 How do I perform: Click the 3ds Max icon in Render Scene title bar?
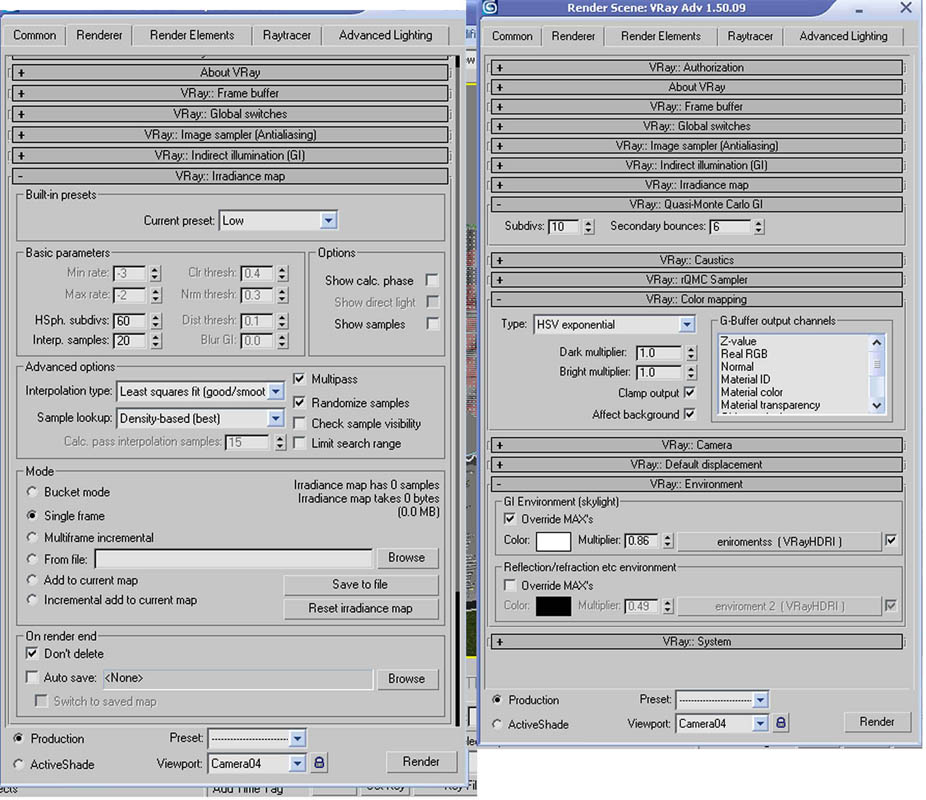[490, 8]
